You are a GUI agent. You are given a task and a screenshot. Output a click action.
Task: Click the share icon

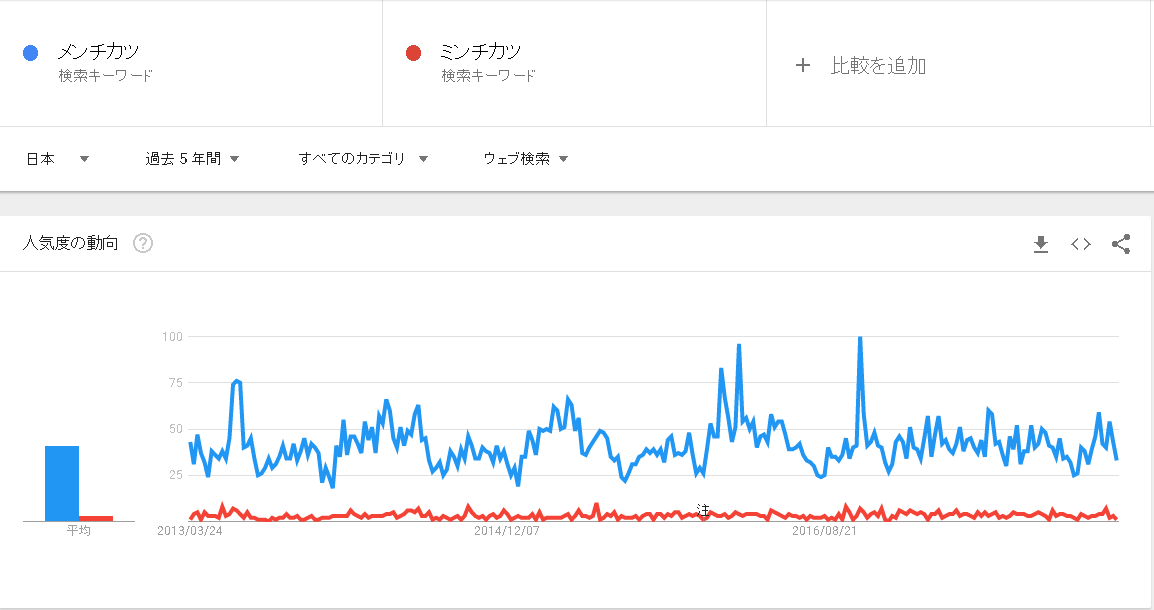coord(1121,244)
